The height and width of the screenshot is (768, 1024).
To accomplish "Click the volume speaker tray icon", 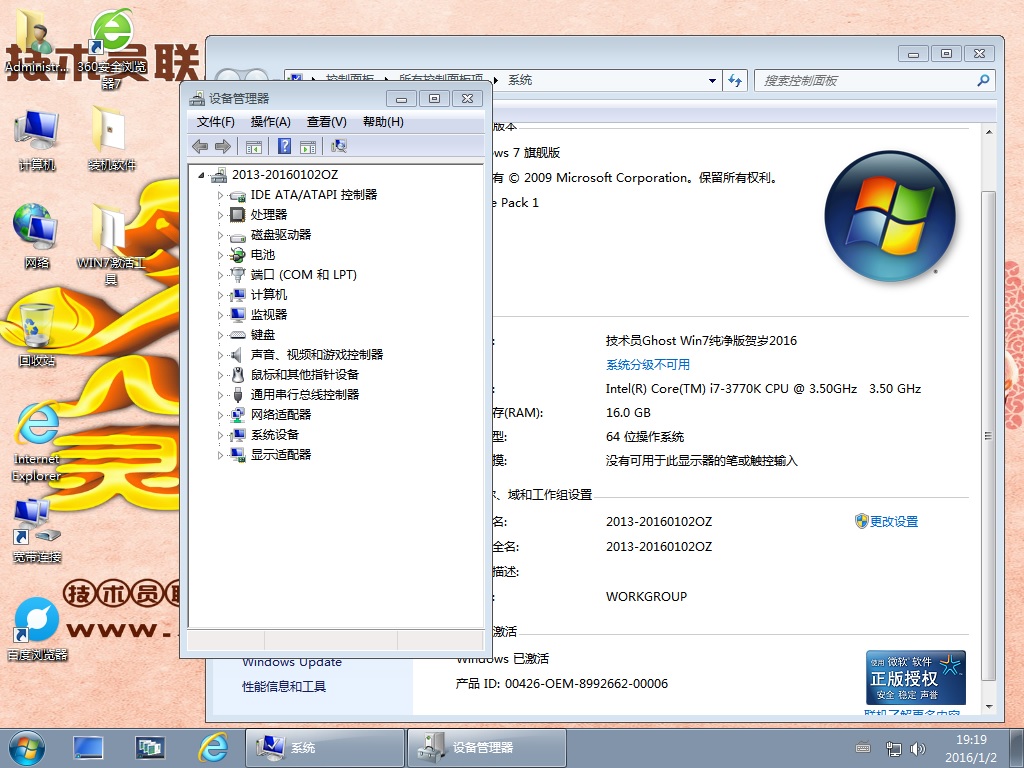I will click(918, 749).
